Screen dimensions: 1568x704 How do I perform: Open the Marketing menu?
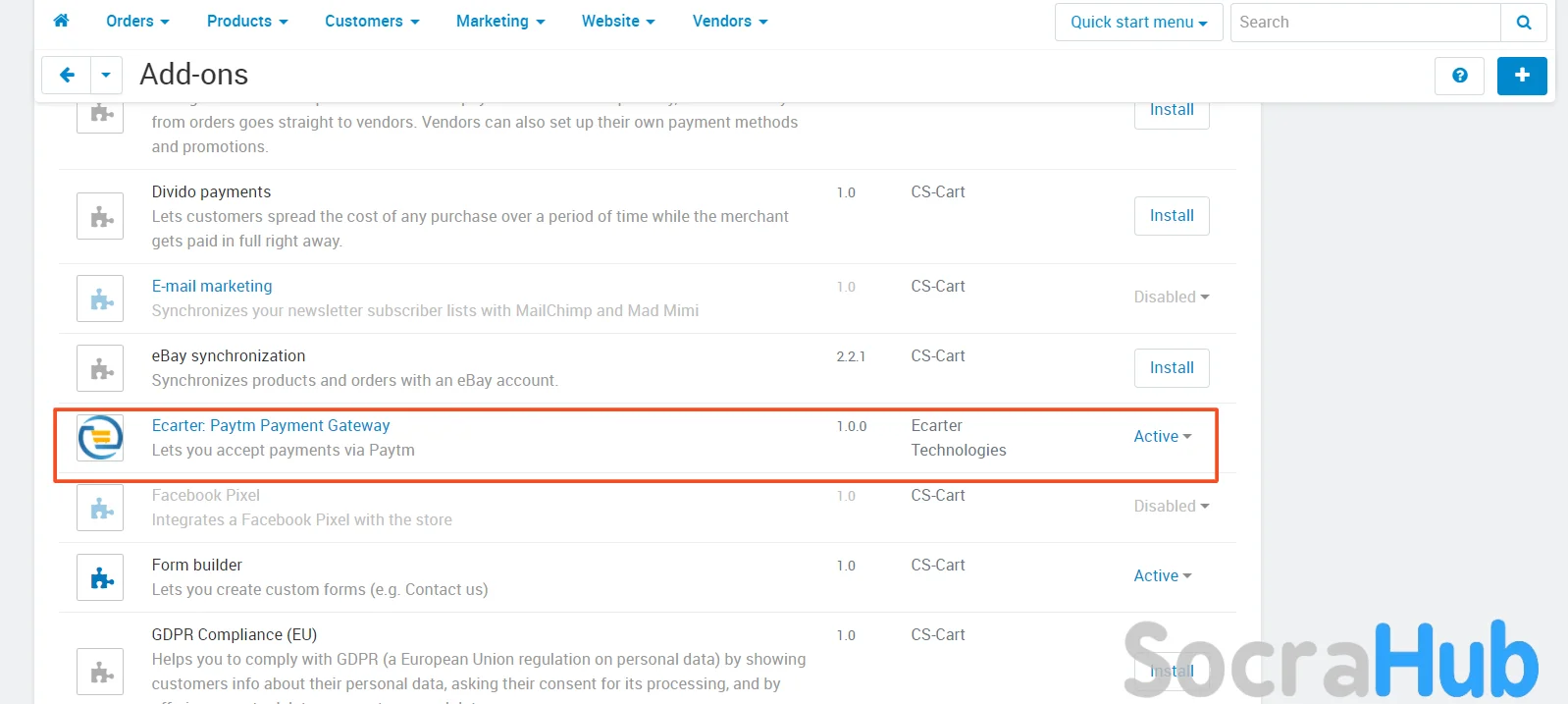click(x=499, y=22)
